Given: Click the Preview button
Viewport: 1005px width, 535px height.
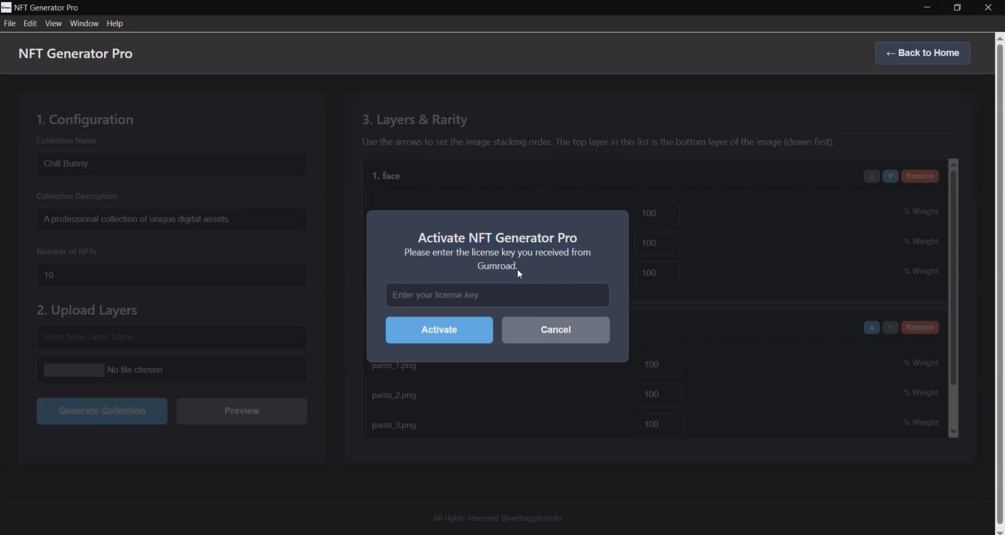Looking at the screenshot, I should point(242,411).
